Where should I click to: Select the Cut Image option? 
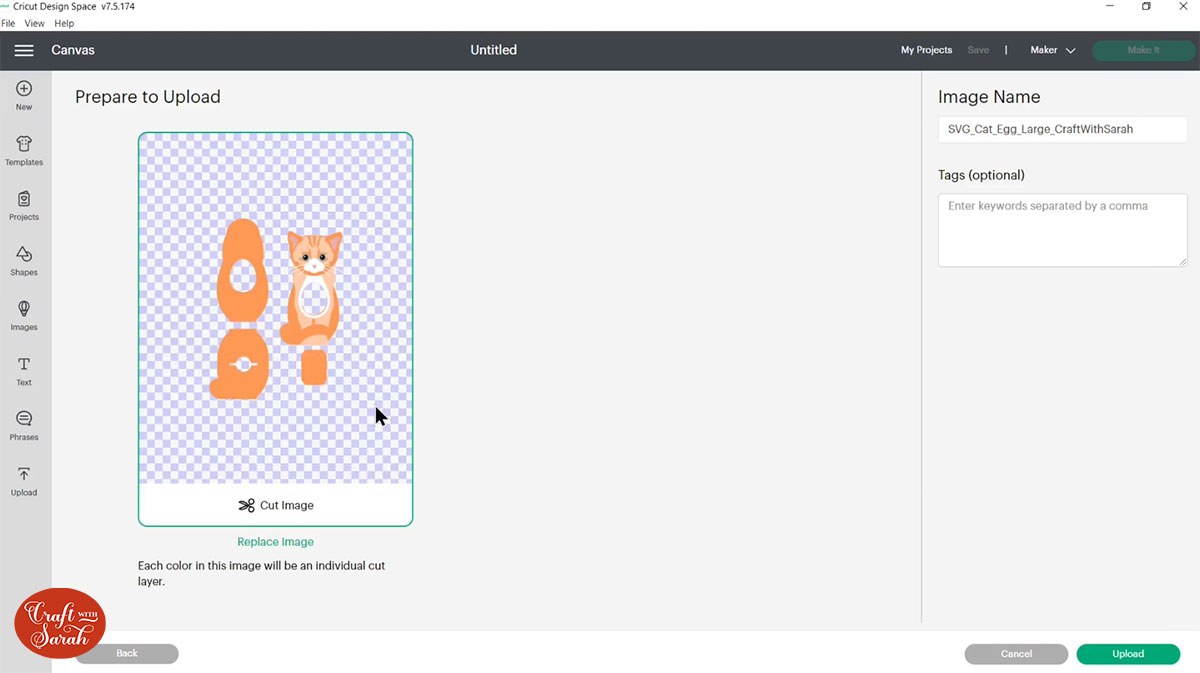tap(275, 505)
